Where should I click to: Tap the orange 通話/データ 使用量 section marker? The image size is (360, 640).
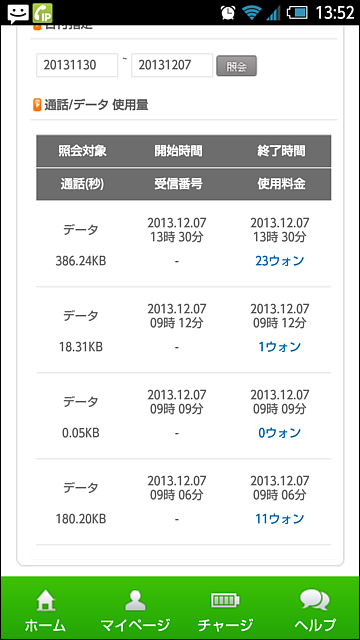point(37,105)
